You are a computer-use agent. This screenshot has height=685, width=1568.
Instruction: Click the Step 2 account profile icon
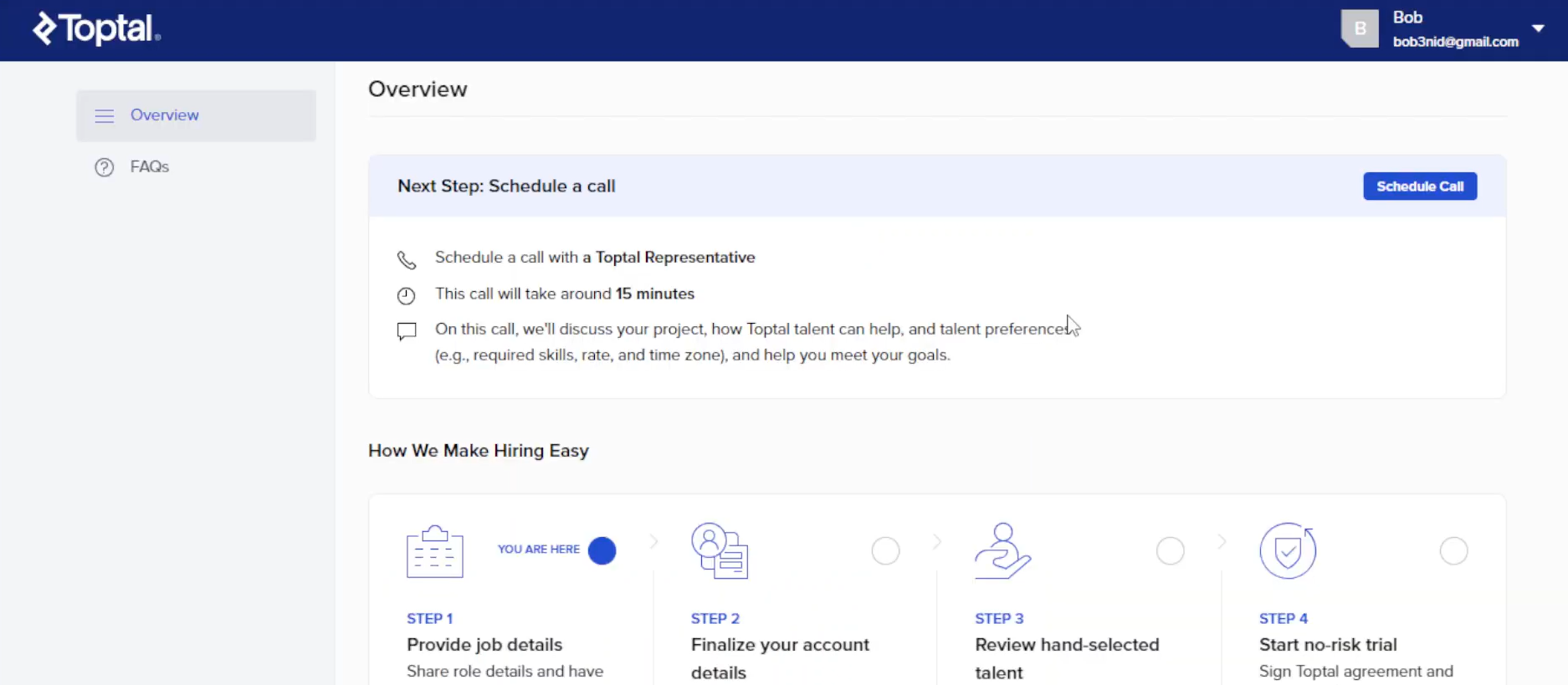(x=720, y=551)
